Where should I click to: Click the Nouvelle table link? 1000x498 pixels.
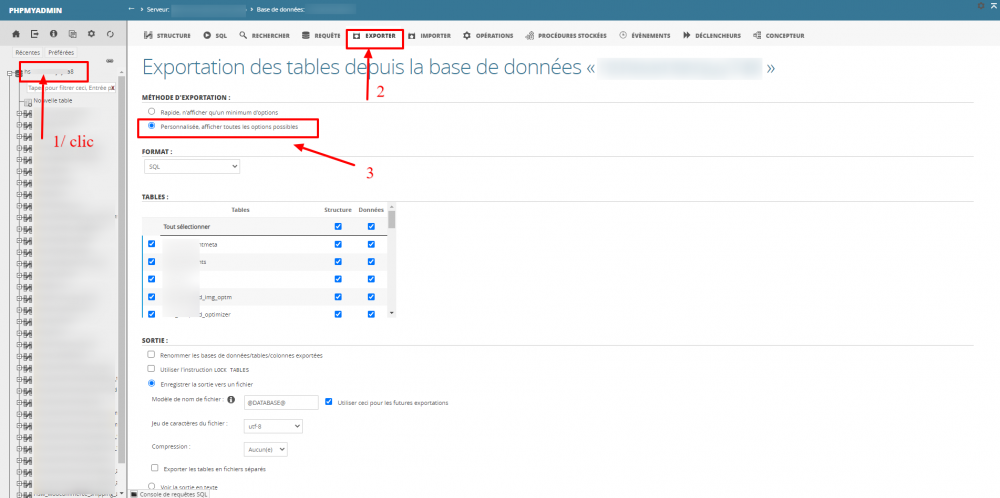(x=52, y=101)
